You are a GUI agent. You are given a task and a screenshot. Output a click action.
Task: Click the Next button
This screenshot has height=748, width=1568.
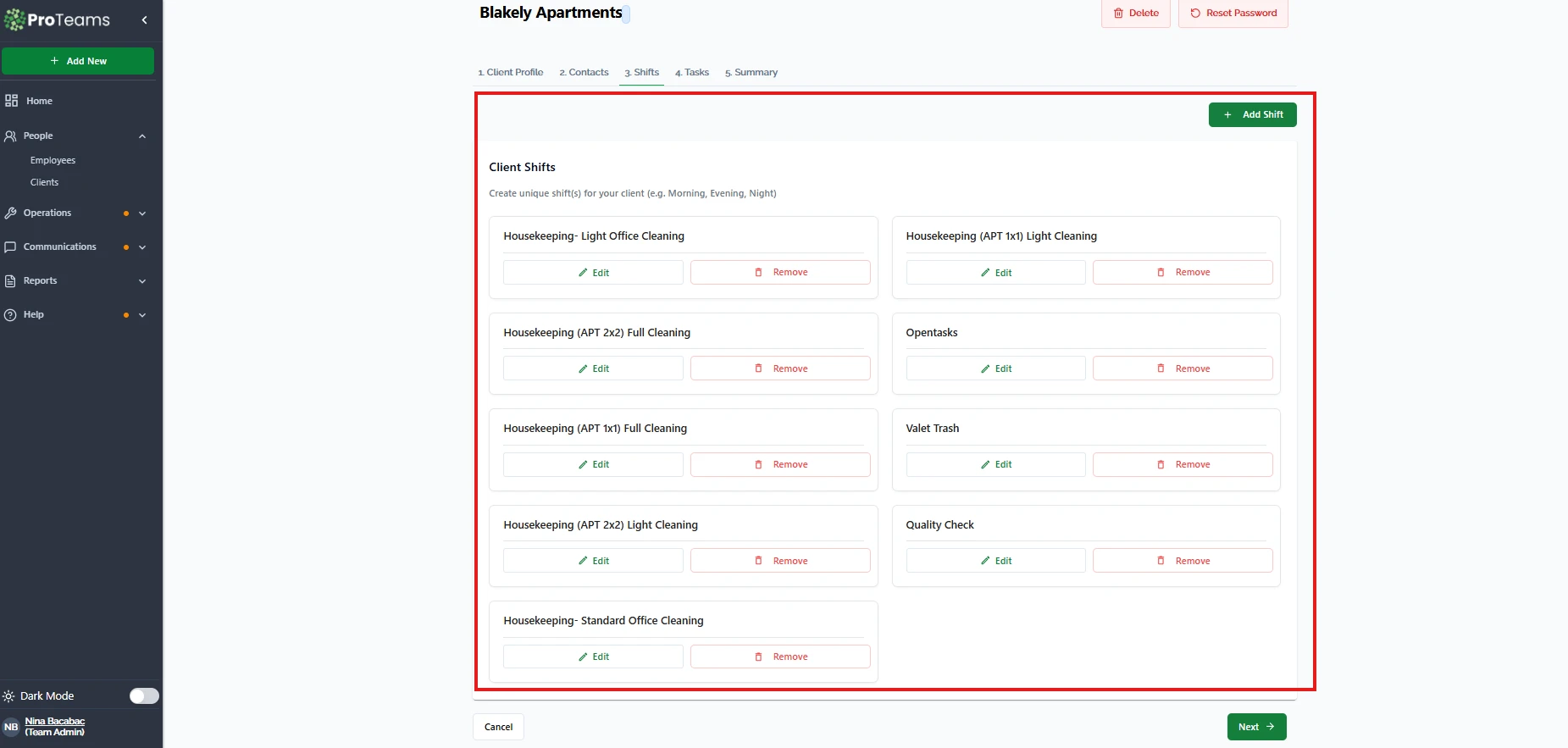point(1256,727)
